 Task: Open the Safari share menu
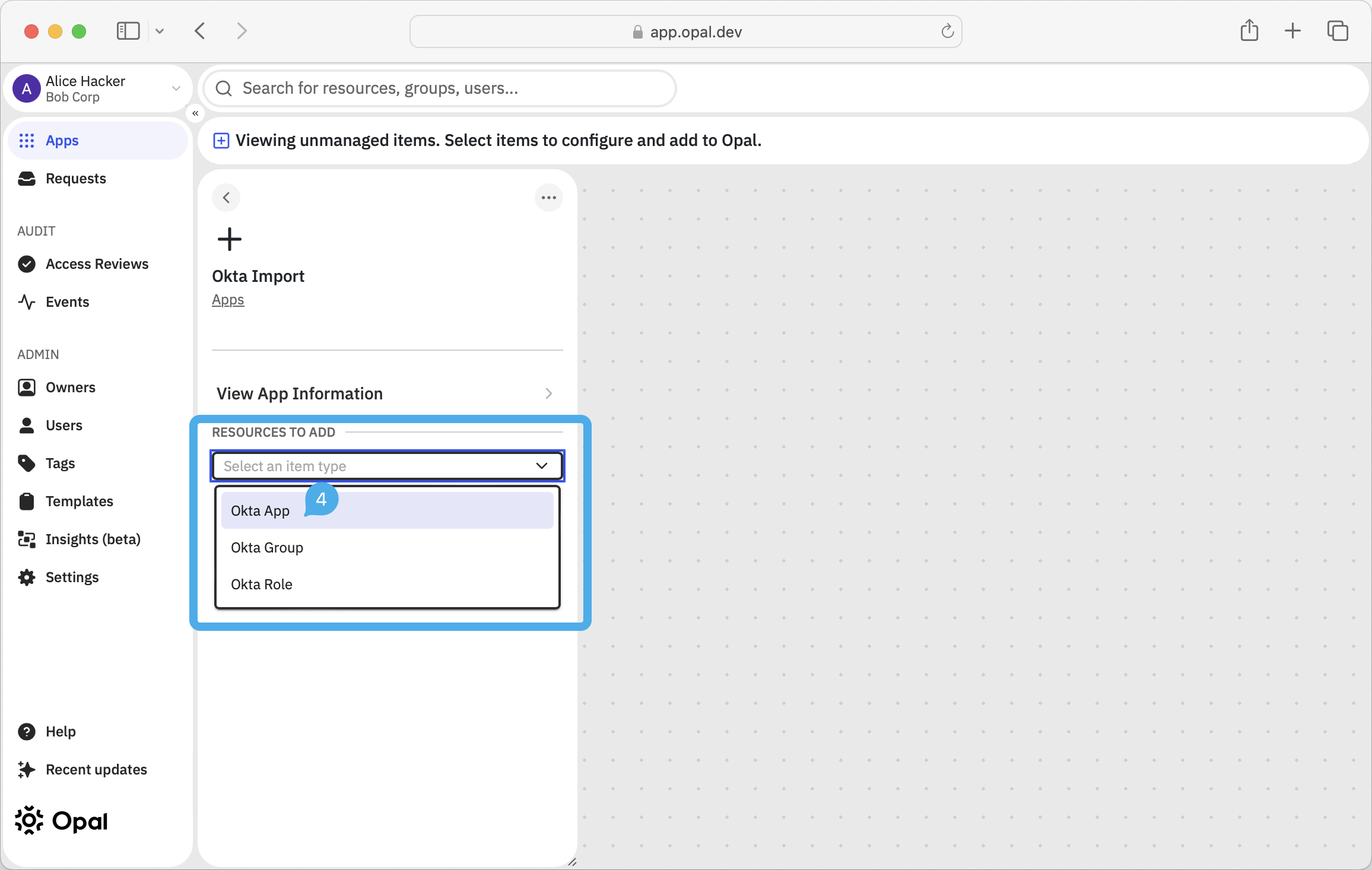coord(1250,30)
